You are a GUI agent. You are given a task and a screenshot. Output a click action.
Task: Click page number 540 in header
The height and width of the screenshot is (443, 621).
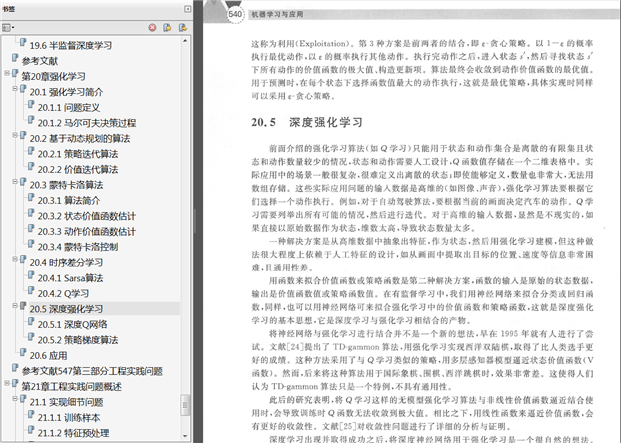click(235, 14)
